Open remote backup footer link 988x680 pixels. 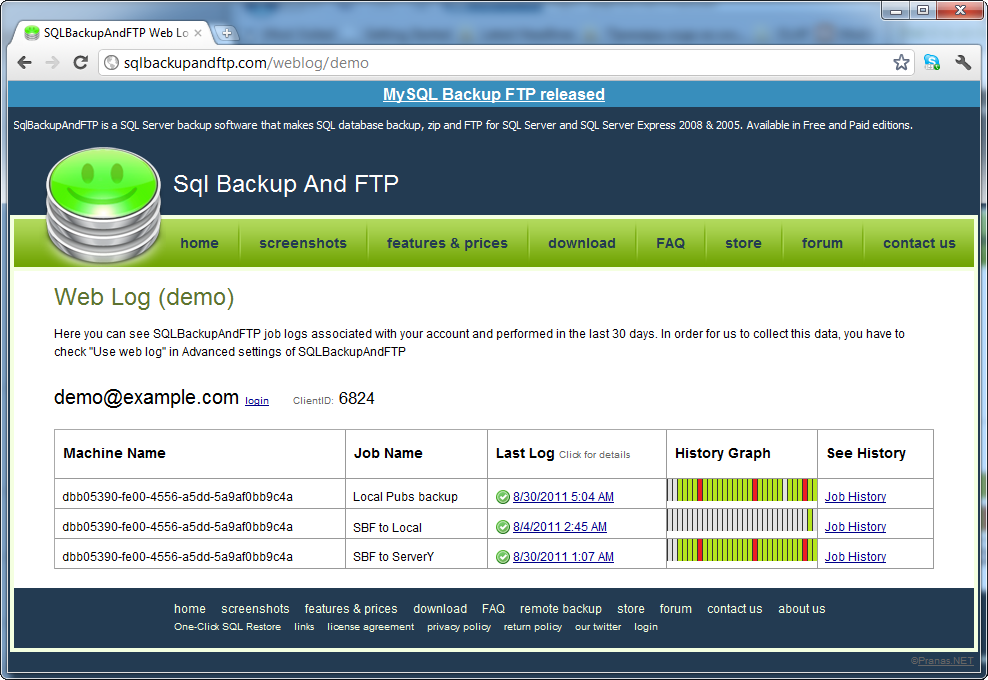561,609
